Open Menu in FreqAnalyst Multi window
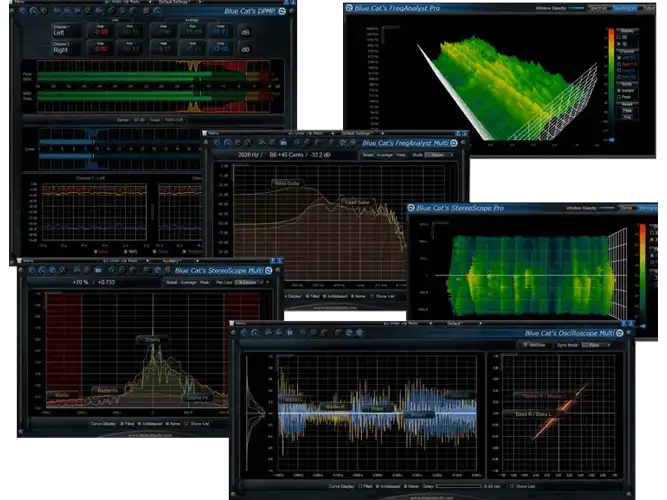Viewport: 667px width, 500px height. tap(213, 133)
